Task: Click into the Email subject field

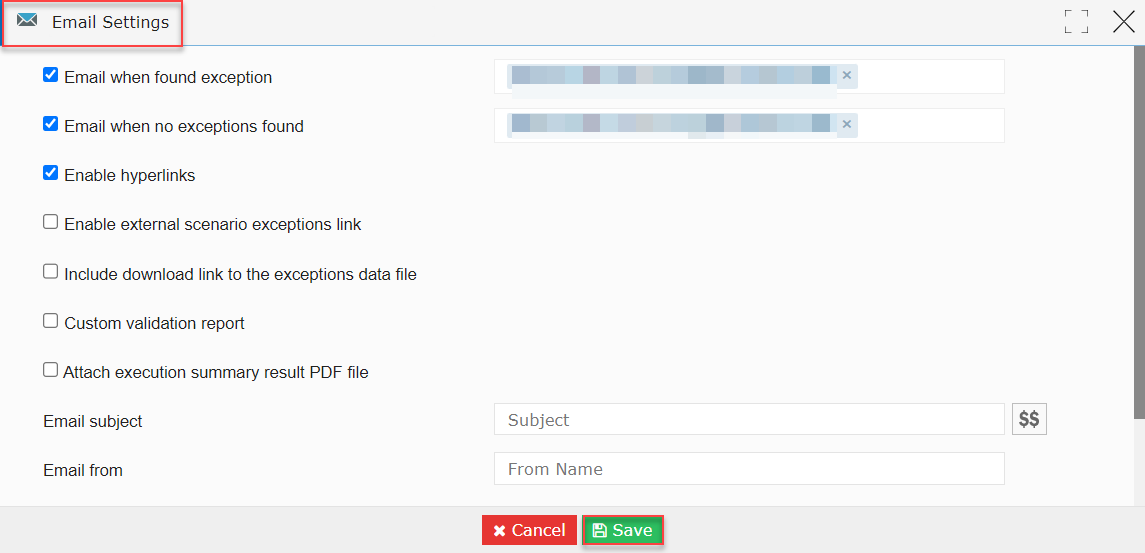Action: click(x=749, y=419)
